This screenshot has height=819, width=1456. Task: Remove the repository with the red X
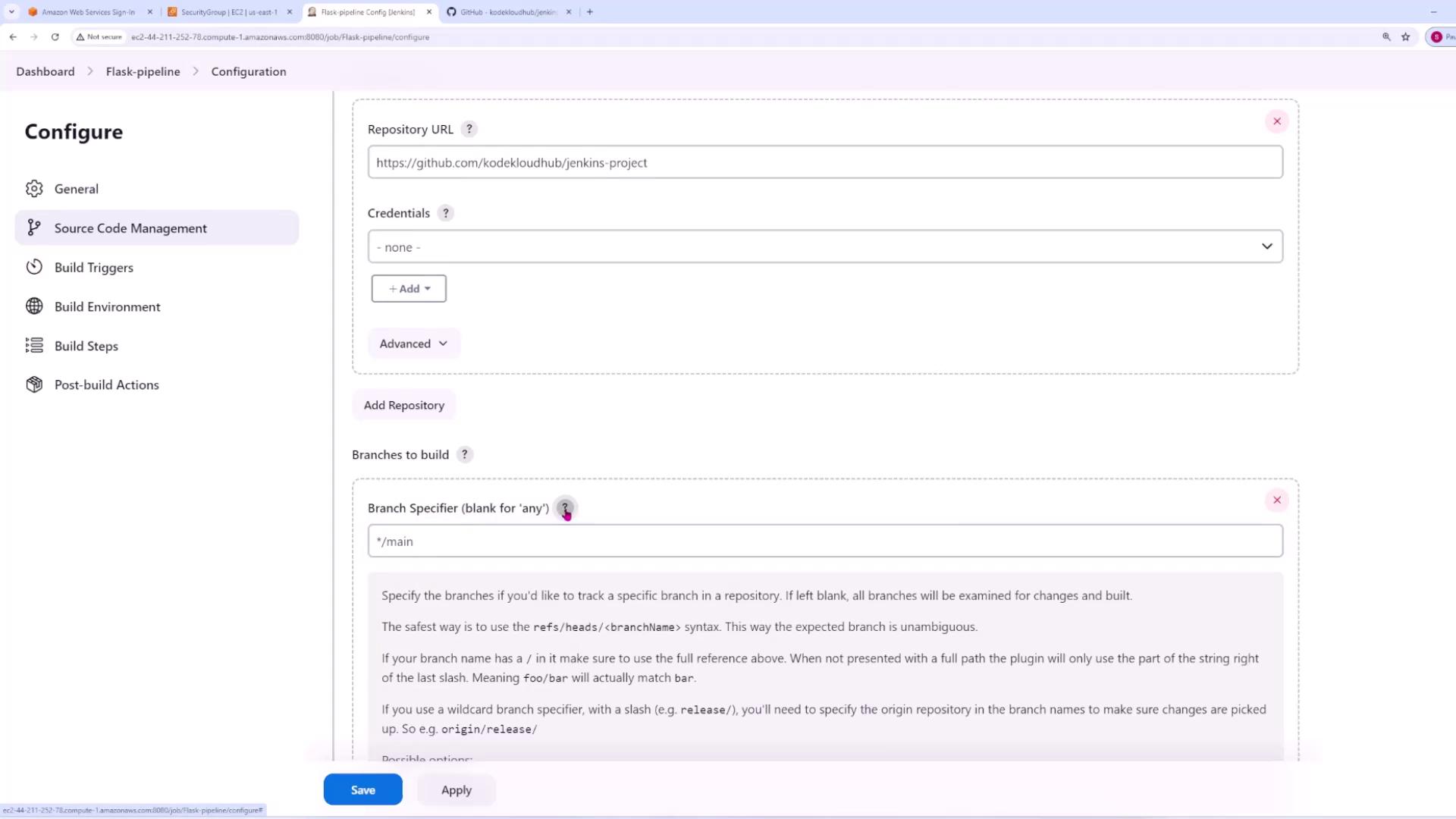(x=1277, y=121)
